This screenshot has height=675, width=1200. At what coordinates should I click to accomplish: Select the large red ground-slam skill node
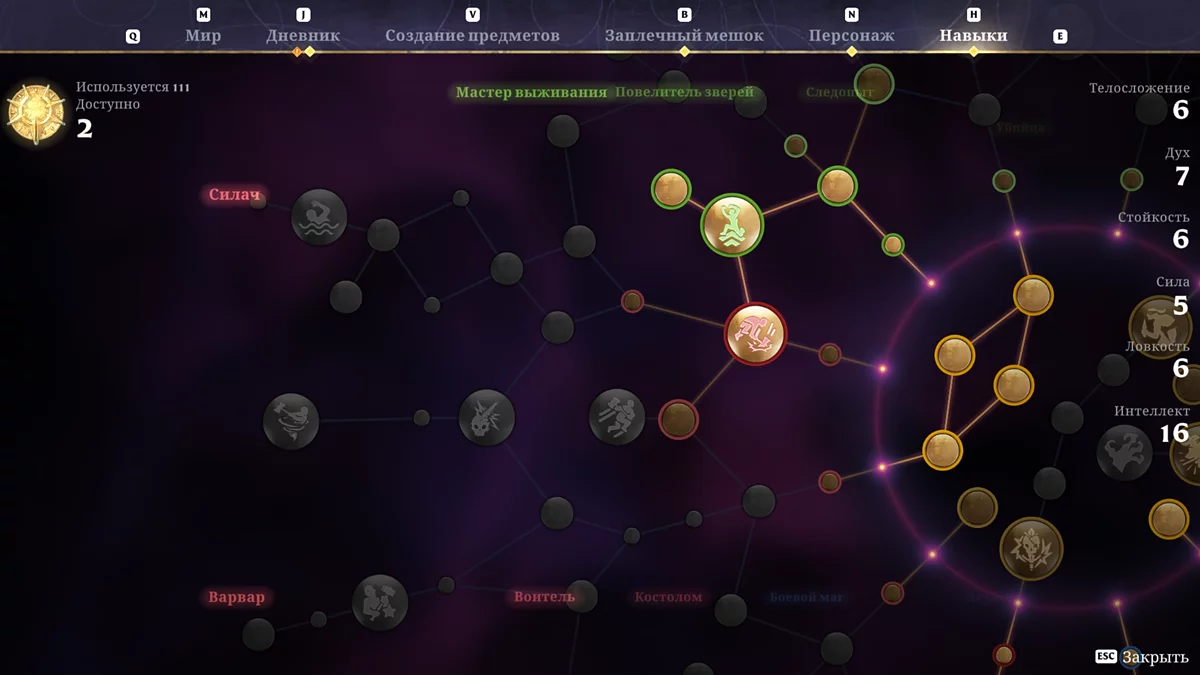pos(755,334)
